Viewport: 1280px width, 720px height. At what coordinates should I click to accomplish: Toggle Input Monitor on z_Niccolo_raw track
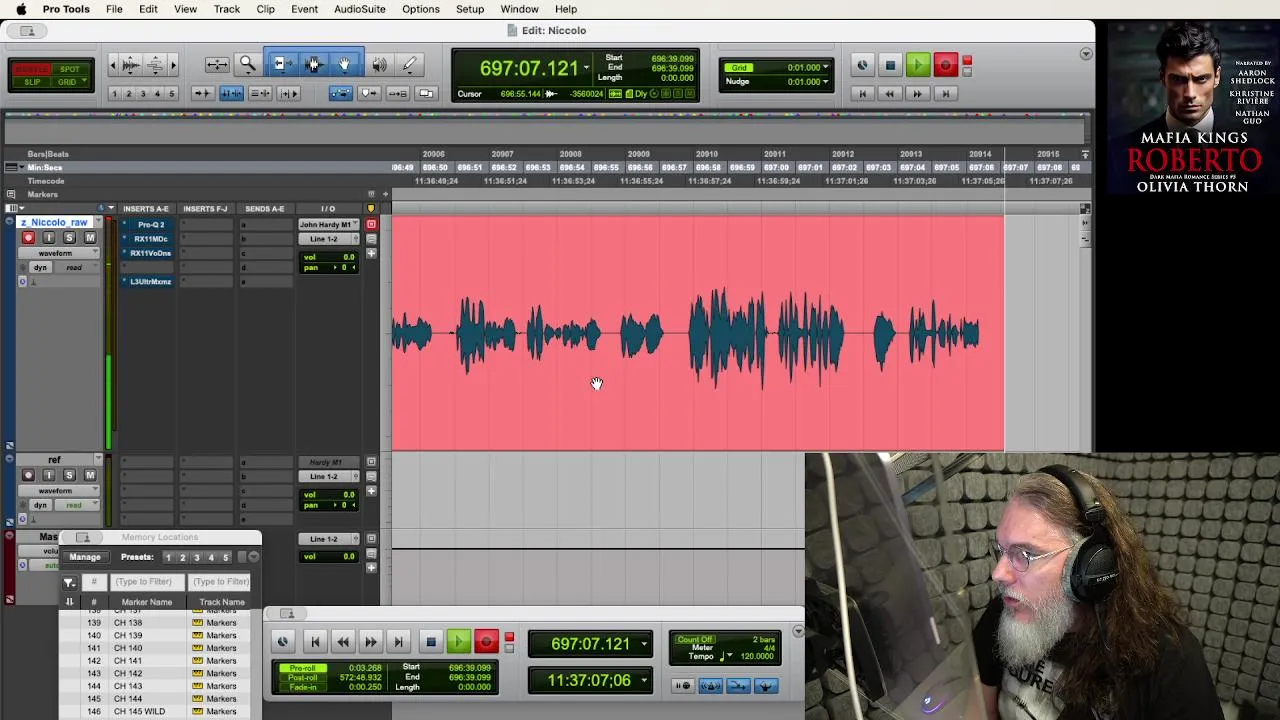click(49, 238)
